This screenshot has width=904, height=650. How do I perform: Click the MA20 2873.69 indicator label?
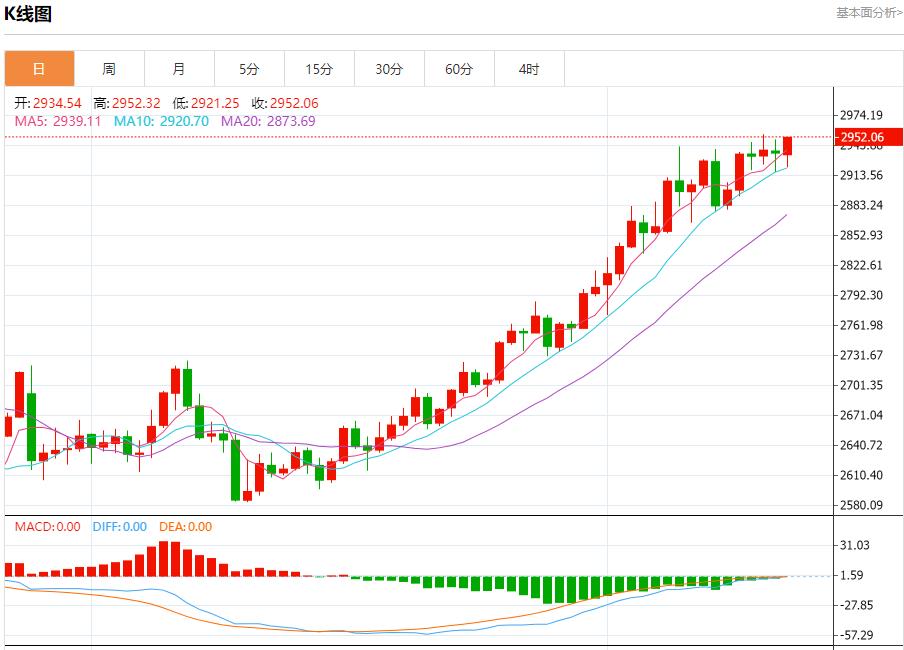point(268,121)
